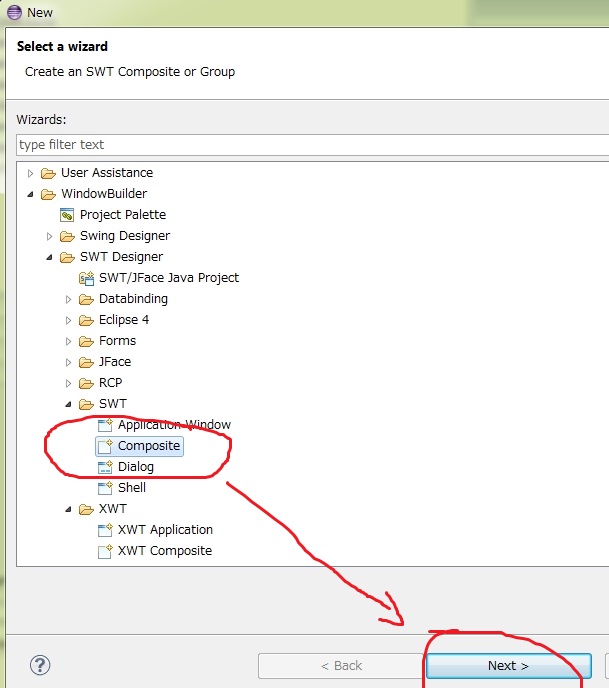Image resolution: width=609 pixels, height=688 pixels.
Task: Open help with the question mark icon
Action: pyautogui.click(x=40, y=665)
